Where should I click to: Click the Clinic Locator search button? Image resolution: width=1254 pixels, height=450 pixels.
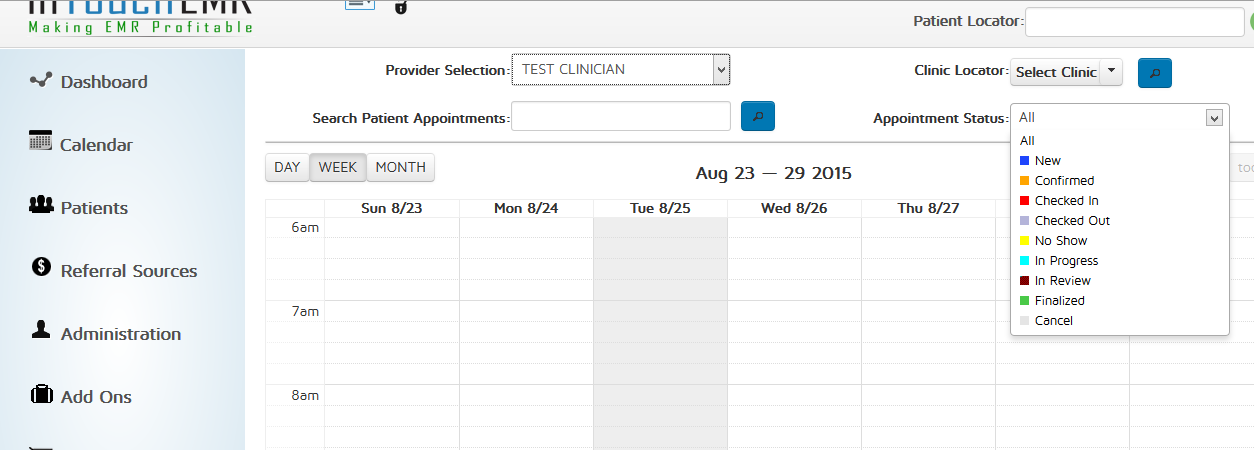pos(1155,73)
